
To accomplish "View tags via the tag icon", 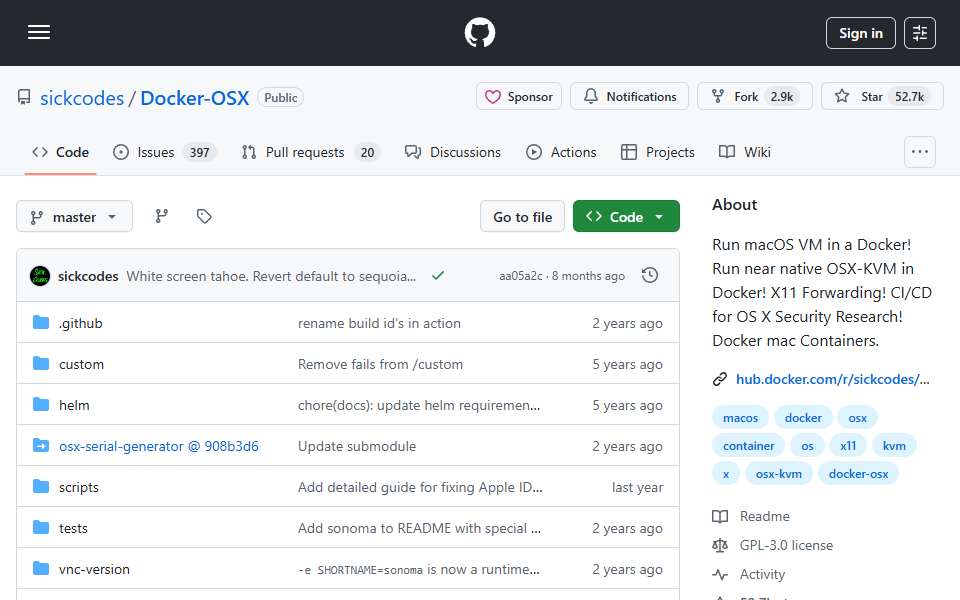I will [x=204, y=216].
